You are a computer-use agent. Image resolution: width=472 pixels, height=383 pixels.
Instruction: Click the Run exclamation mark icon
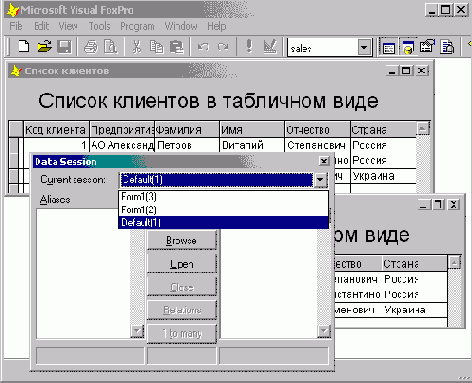coord(249,47)
